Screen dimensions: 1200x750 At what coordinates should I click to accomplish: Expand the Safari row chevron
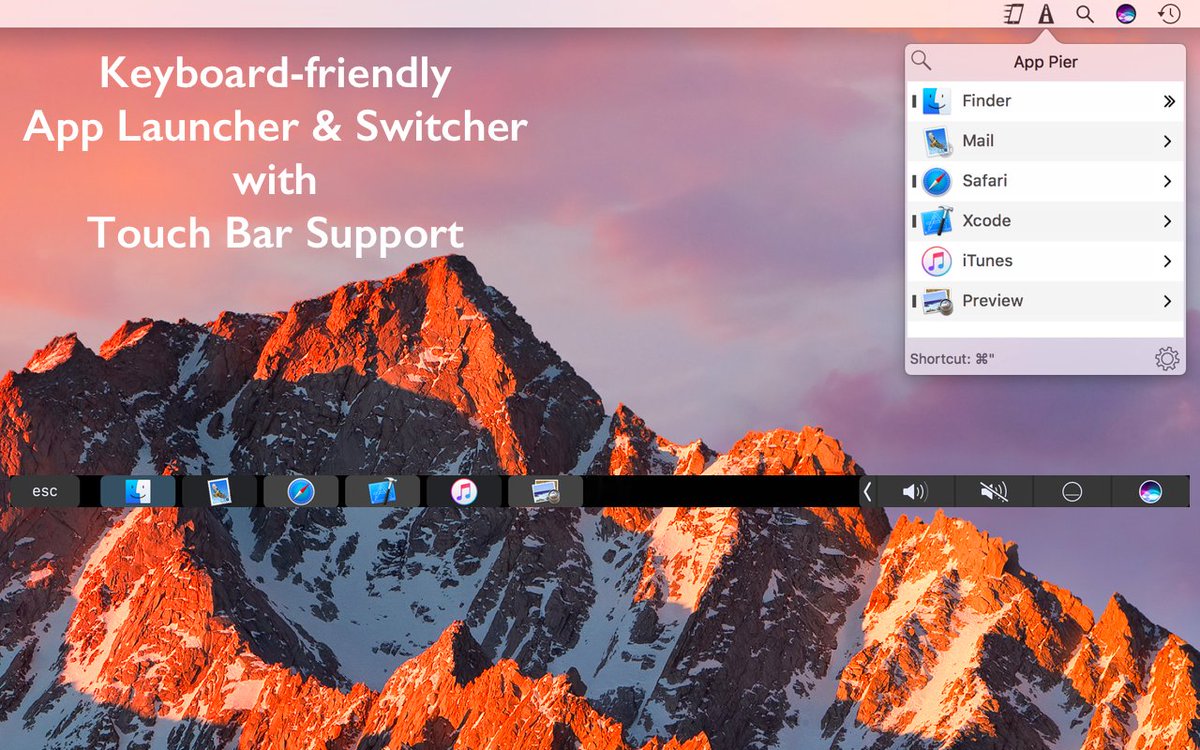[x=1167, y=181]
